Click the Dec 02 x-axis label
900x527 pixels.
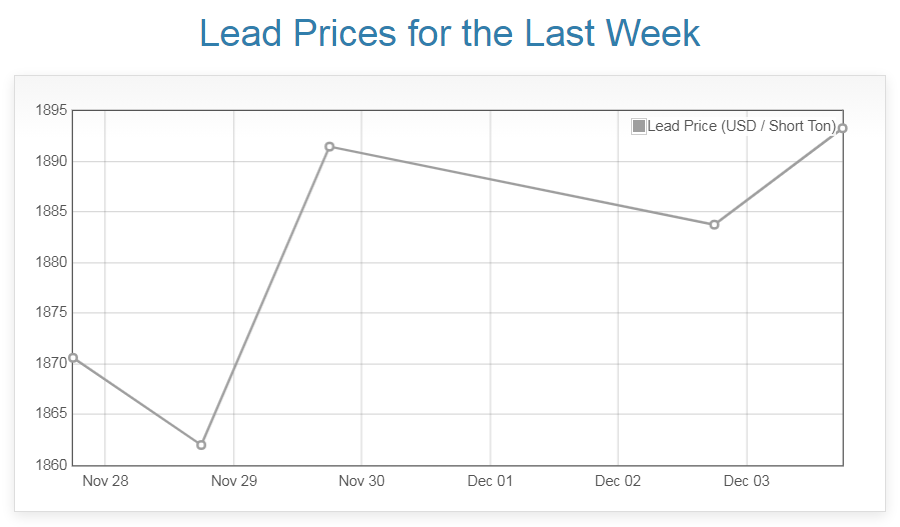618,481
